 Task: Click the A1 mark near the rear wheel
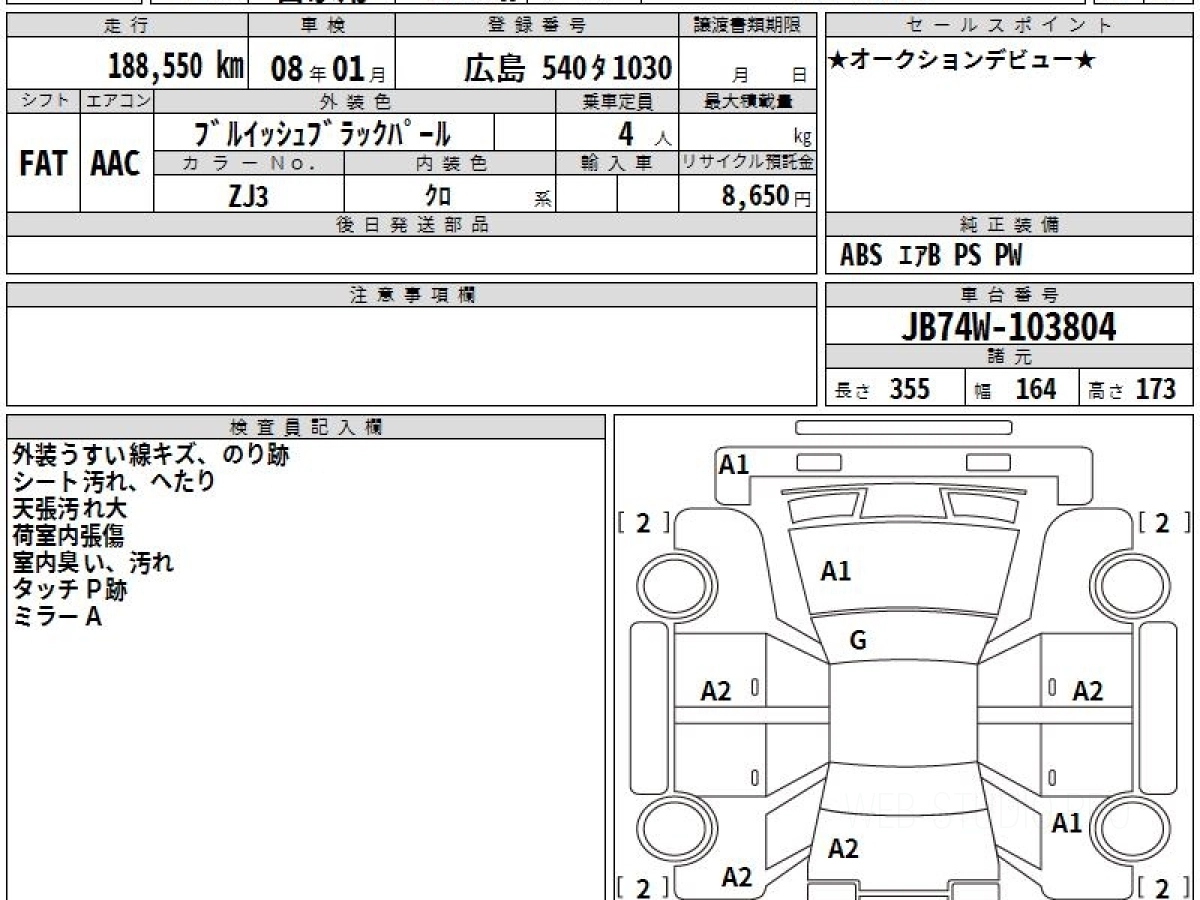(x=1067, y=823)
